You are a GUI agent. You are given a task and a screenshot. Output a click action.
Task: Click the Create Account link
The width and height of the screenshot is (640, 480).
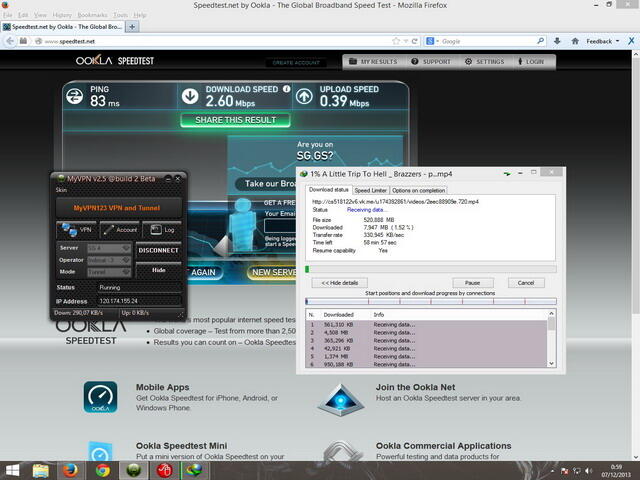pyautogui.click(x=296, y=62)
